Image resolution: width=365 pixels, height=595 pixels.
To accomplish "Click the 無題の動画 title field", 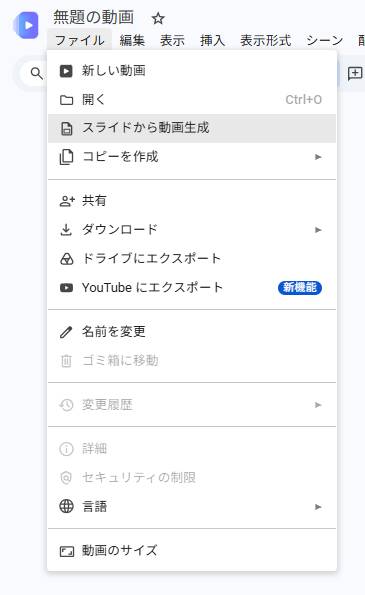I will (x=93, y=17).
